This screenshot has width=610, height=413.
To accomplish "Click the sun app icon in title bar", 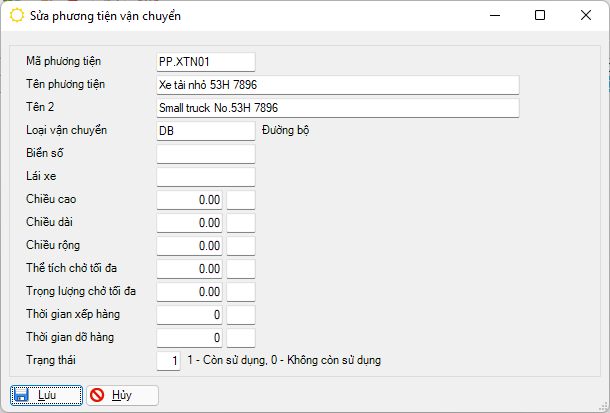I will click(17, 16).
